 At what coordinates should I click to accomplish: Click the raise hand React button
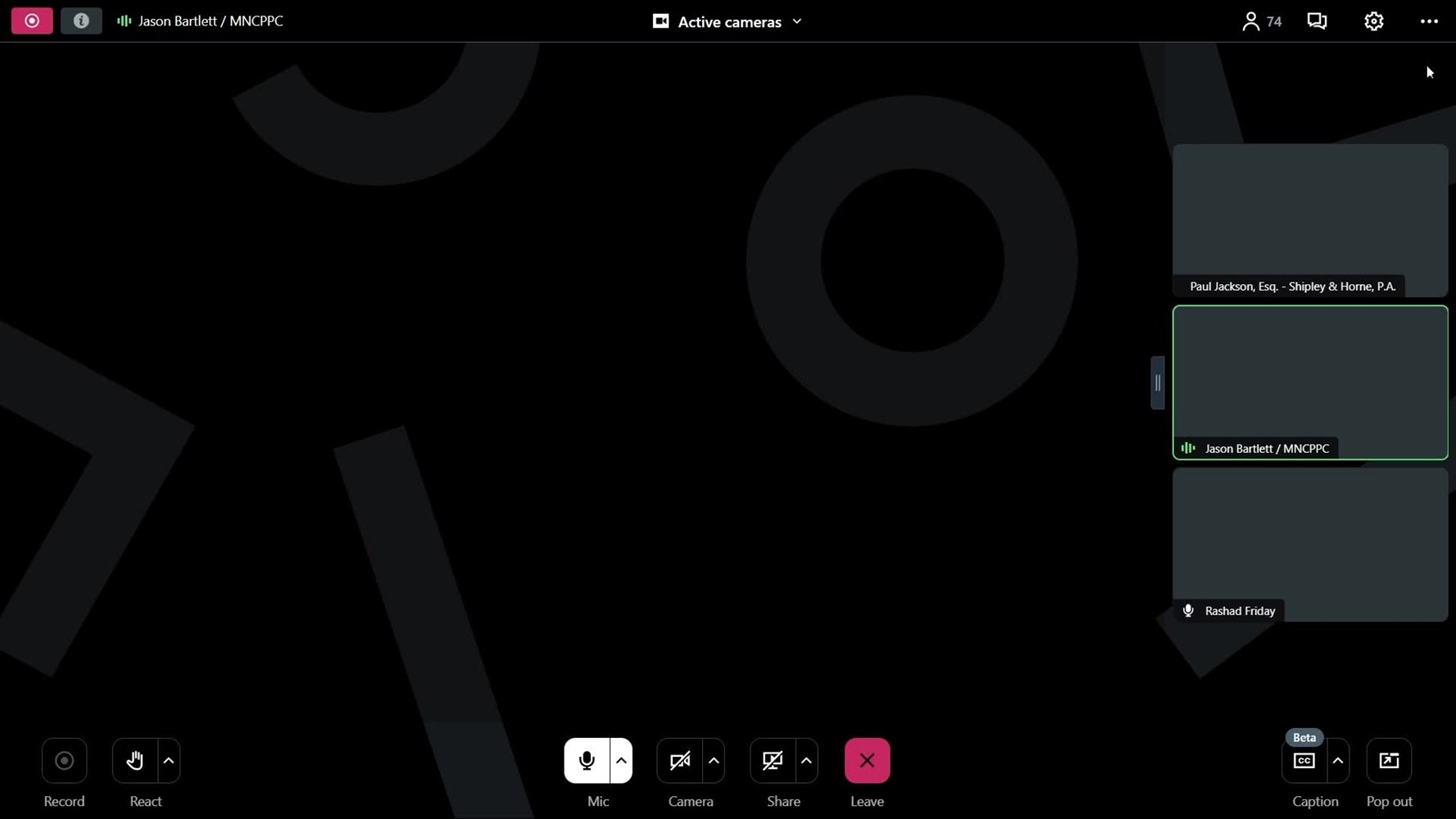pyautogui.click(x=134, y=760)
